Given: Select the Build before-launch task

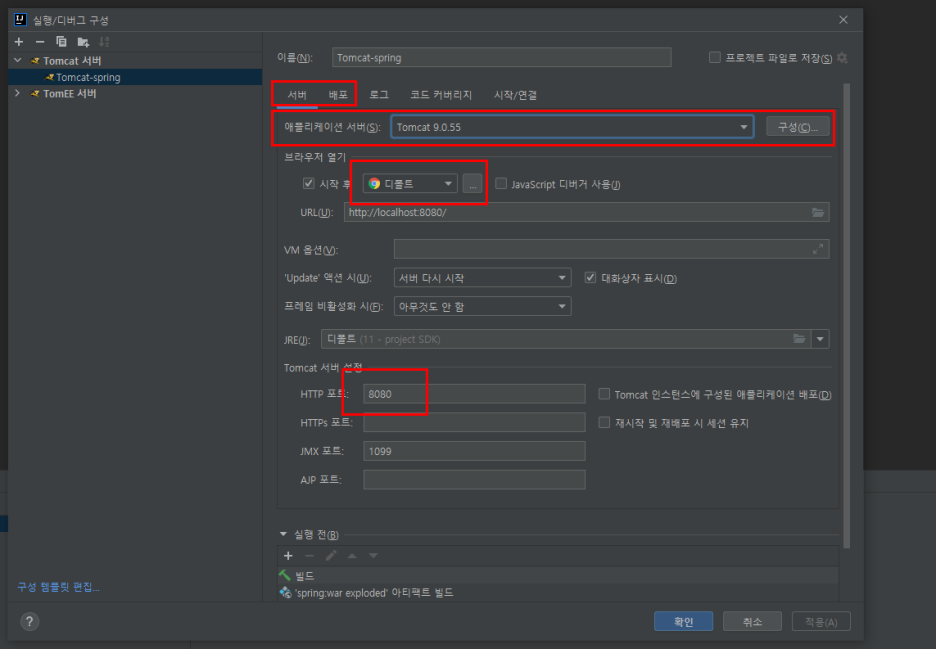Looking at the screenshot, I should (x=558, y=576).
